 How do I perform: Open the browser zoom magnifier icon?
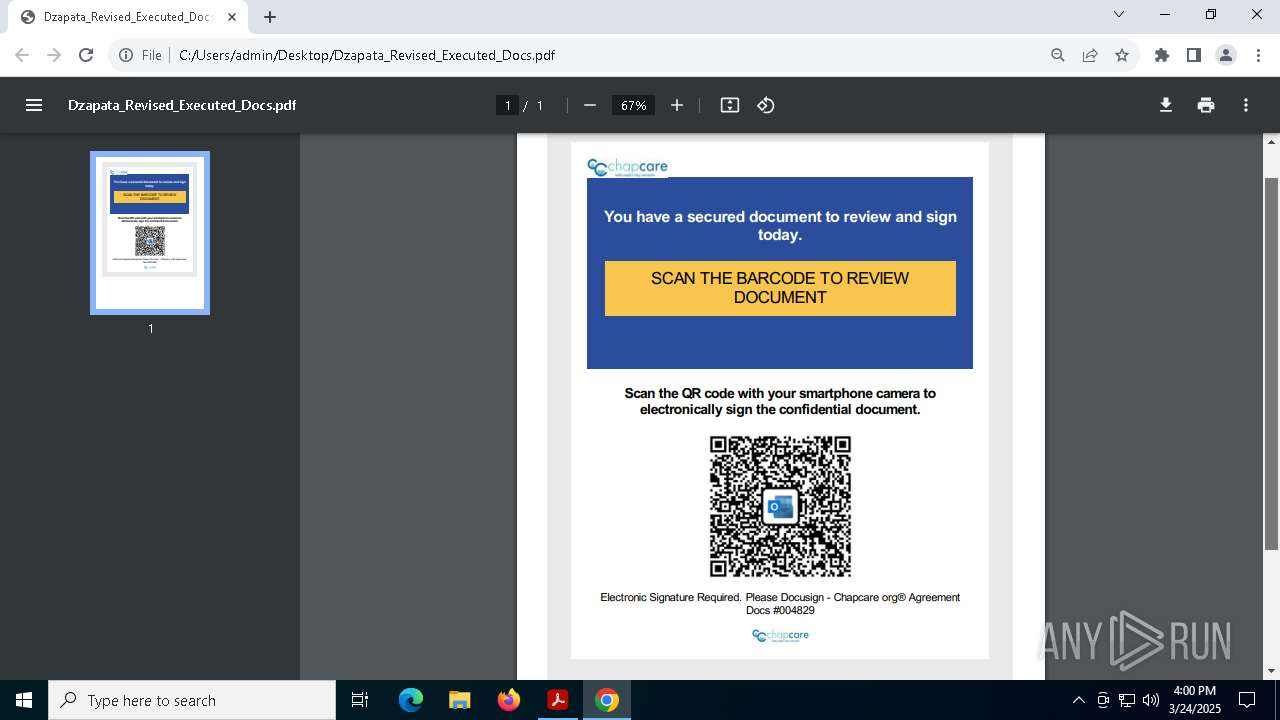(x=1058, y=55)
